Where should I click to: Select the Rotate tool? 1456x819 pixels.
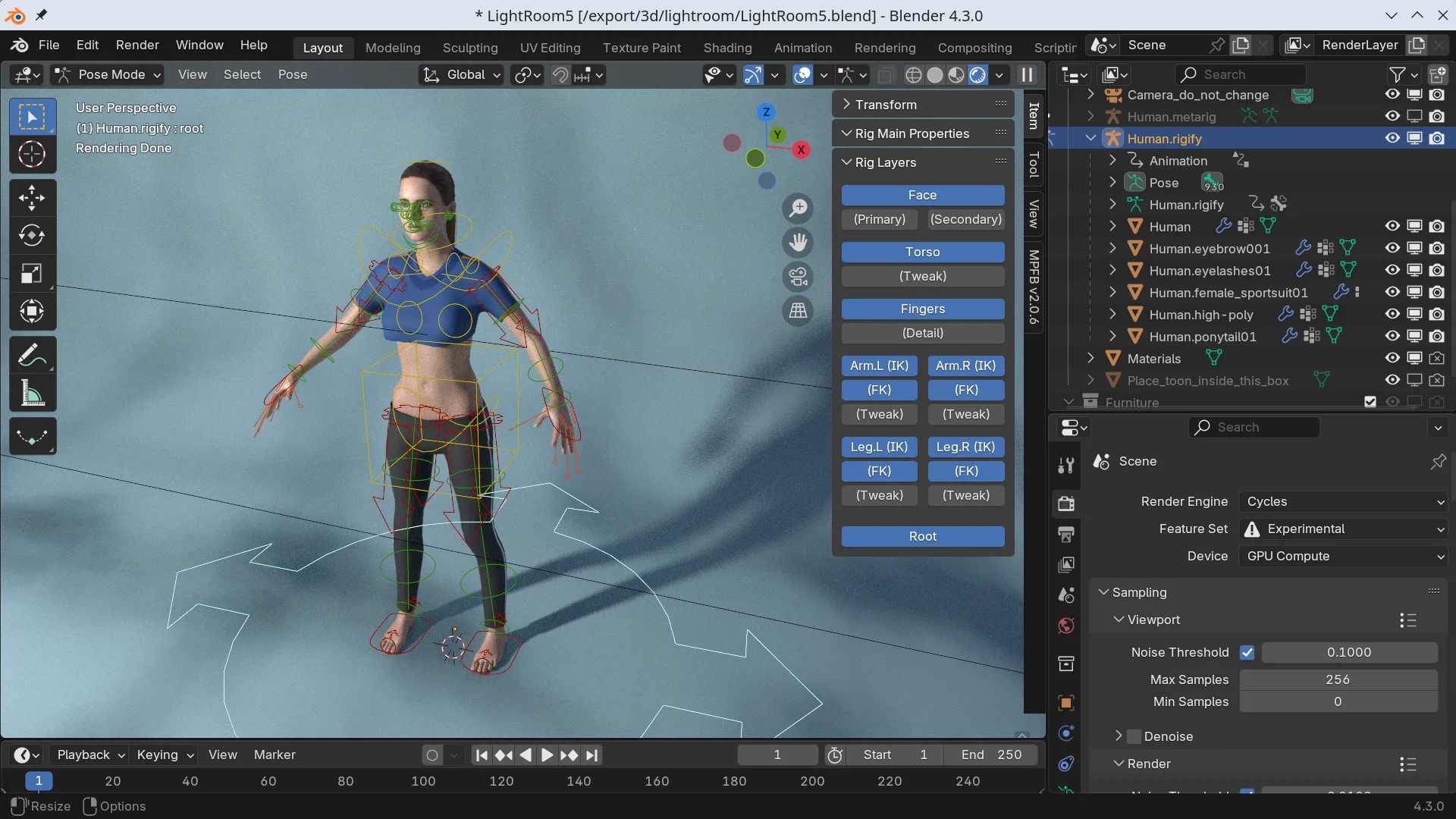pos(32,236)
